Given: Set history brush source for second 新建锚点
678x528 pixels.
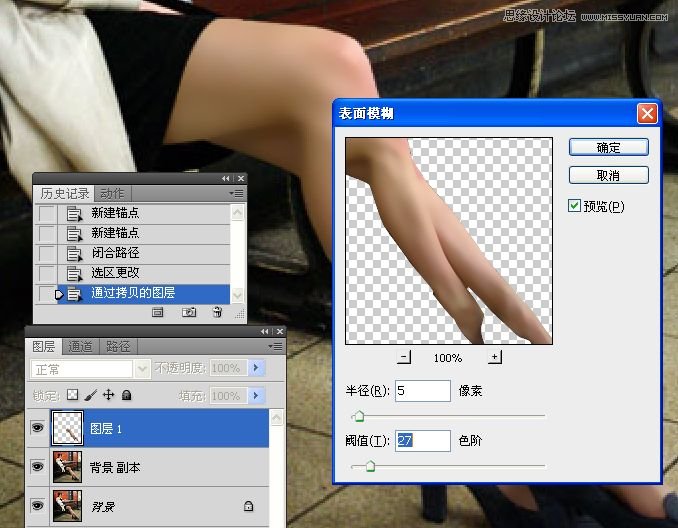Looking at the screenshot, I should click(47, 233).
